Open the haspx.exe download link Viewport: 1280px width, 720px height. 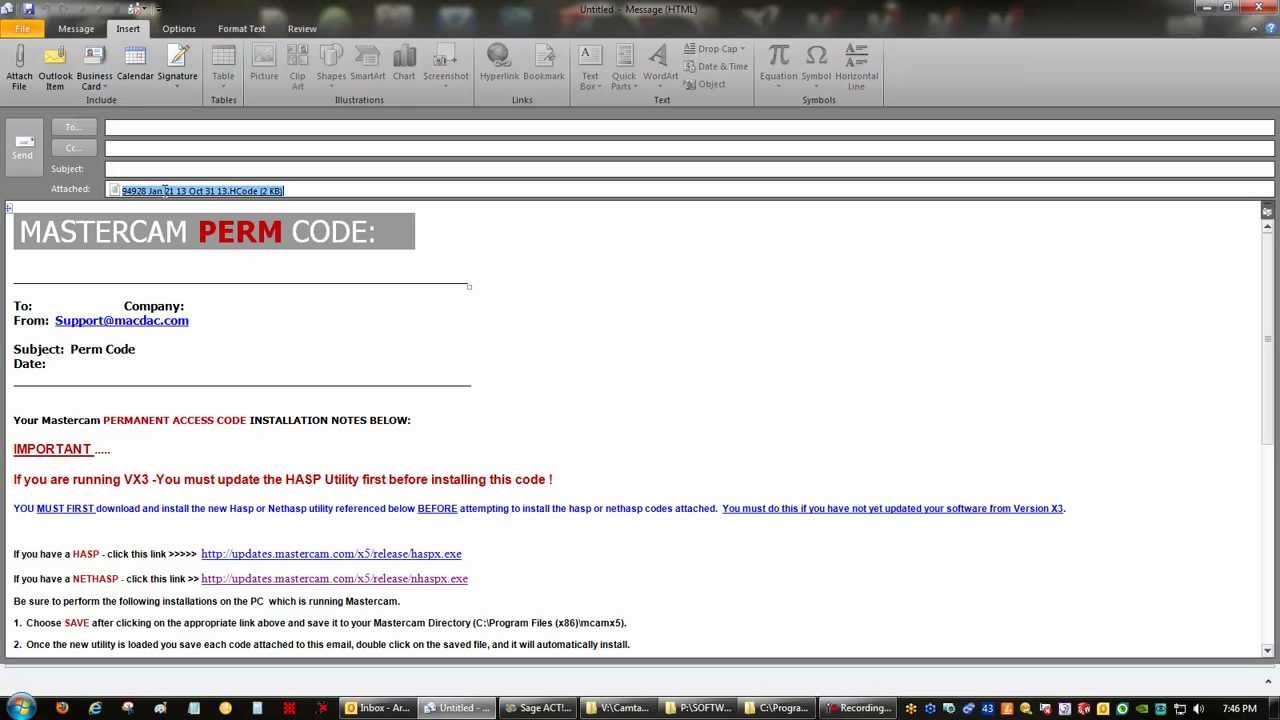[331, 554]
